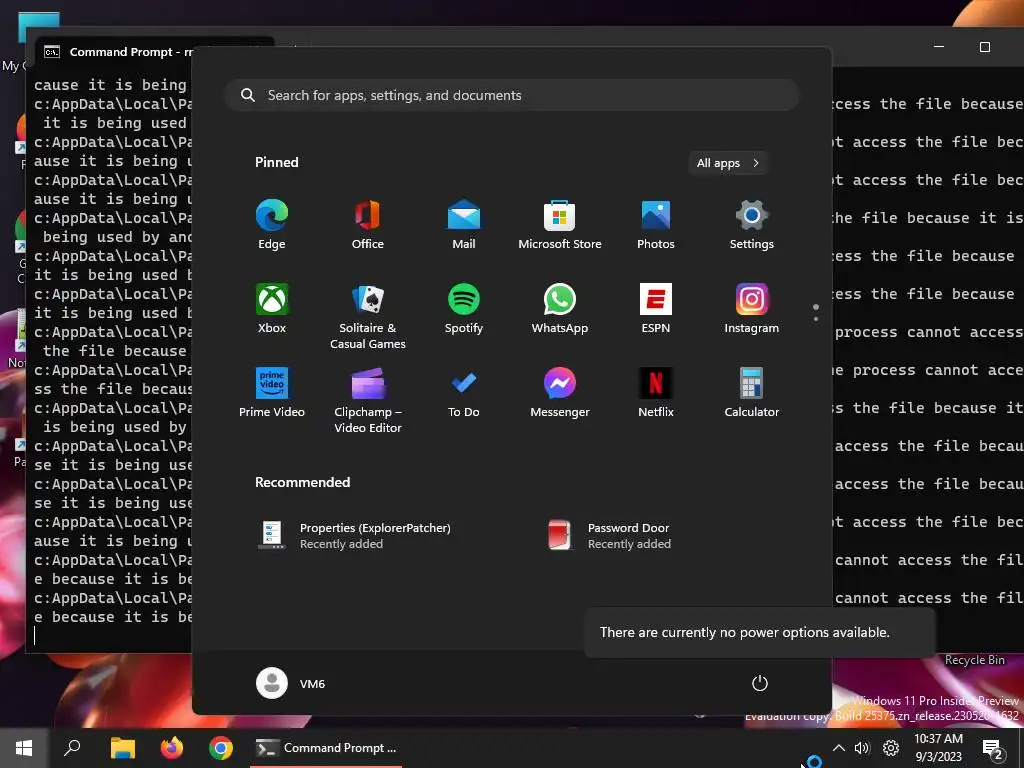Launch the Xbox app
Image resolution: width=1024 pixels, height=768 pixels.
click(272, 309)
